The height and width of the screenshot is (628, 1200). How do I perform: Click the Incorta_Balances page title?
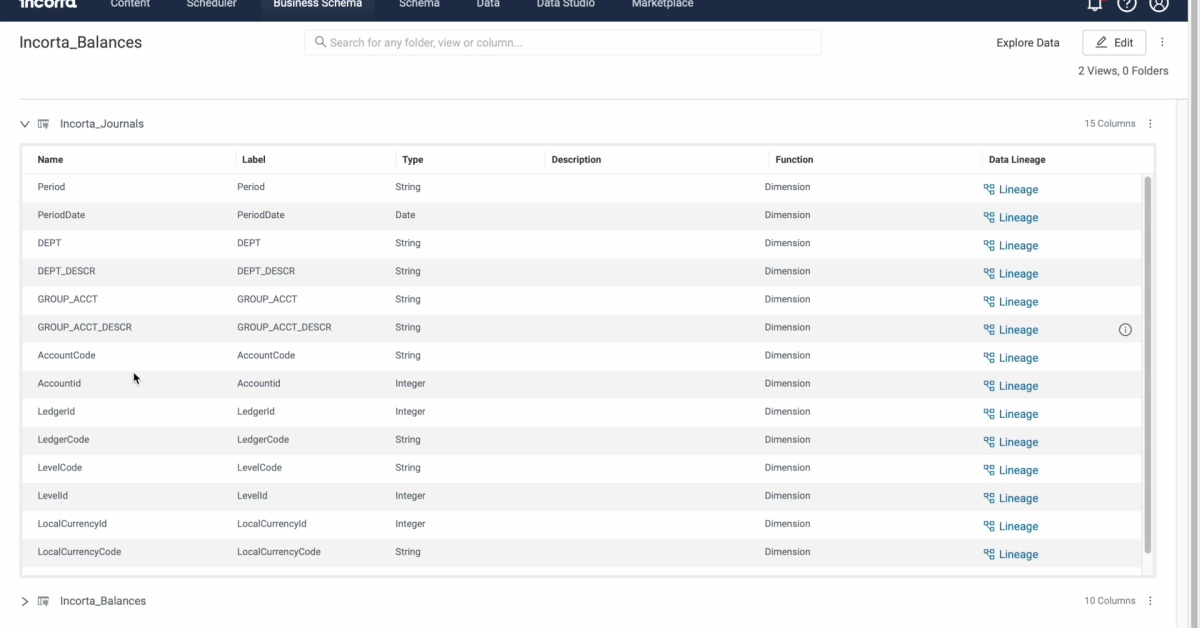(81, 43)
